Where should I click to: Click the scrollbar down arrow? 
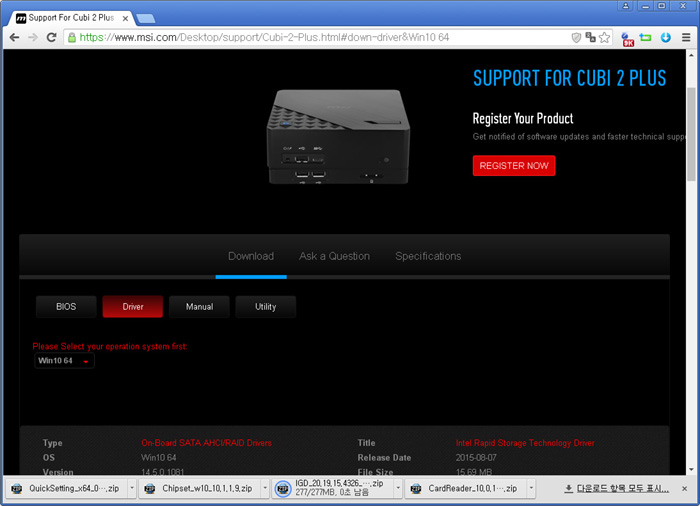click(x=691, y=469)
